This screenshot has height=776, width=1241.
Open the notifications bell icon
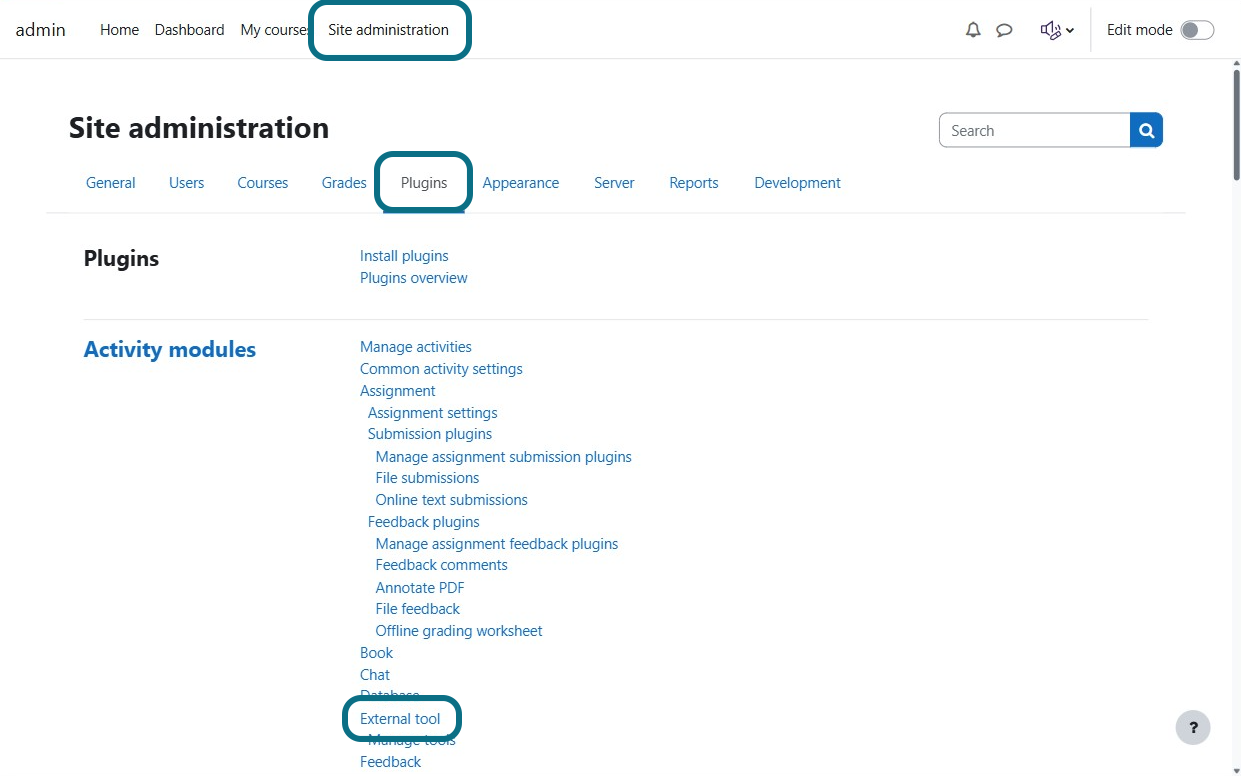(x=973, y=30)
